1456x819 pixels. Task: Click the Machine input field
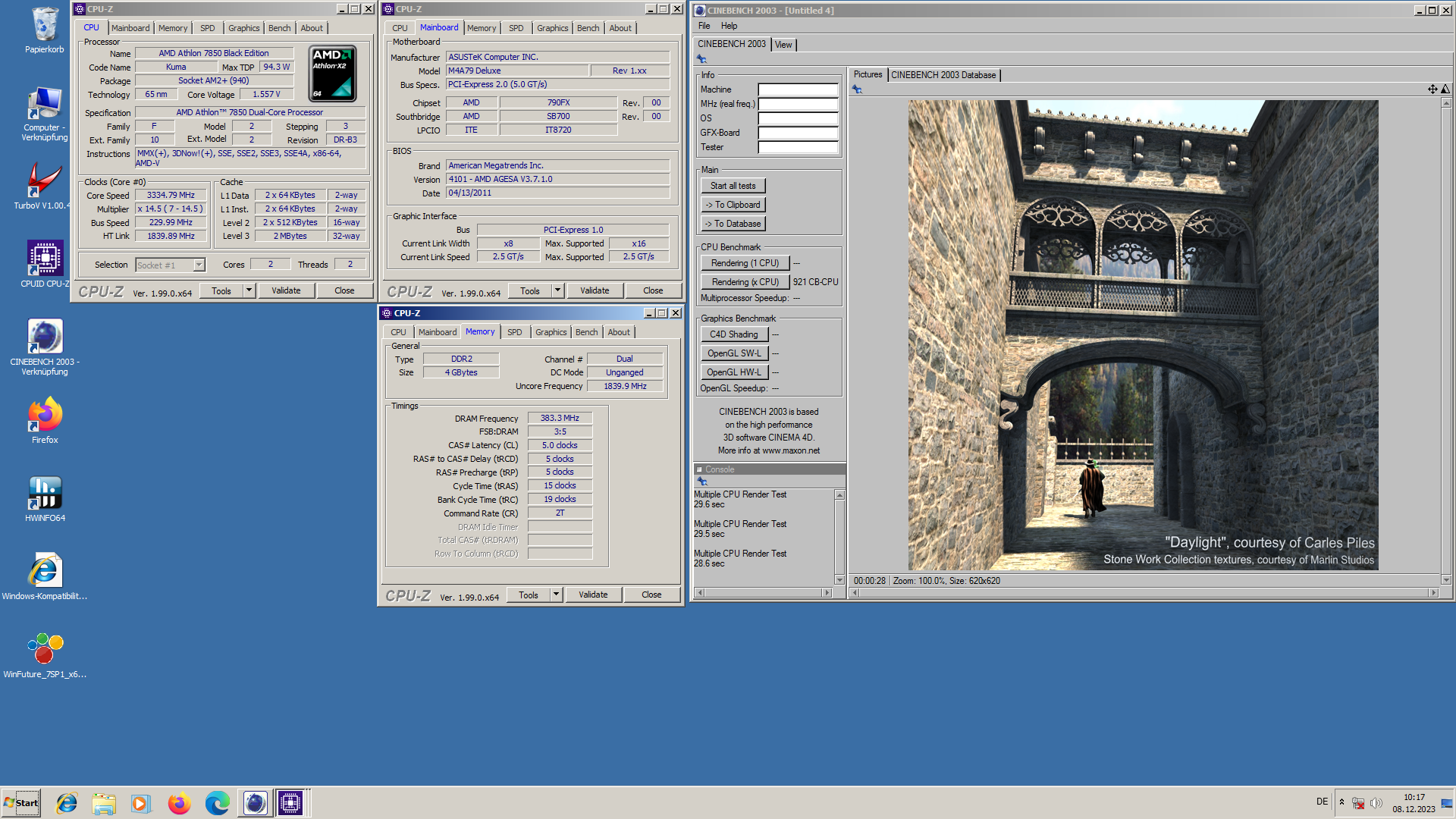point(798,89)
